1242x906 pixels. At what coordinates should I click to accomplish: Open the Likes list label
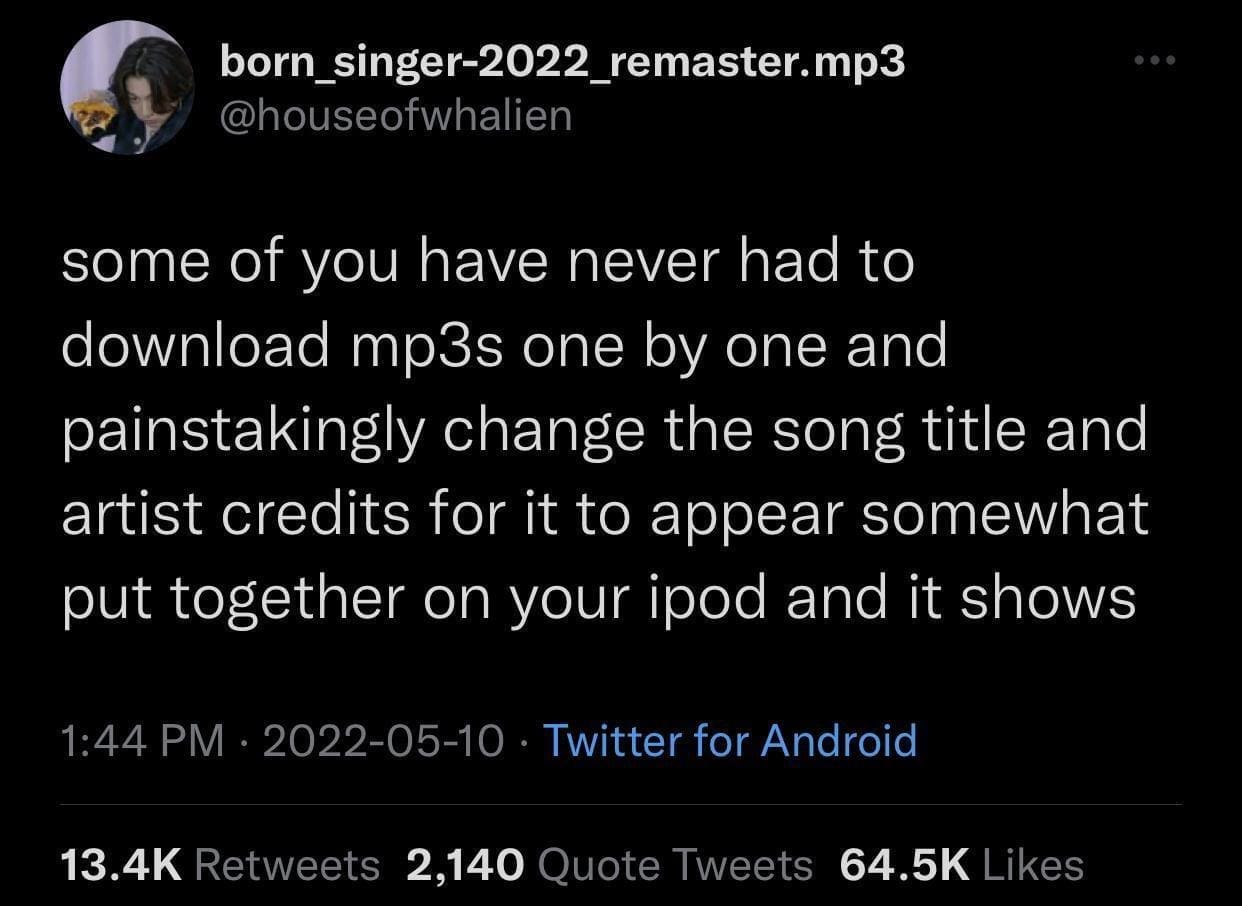[1033, 865]
